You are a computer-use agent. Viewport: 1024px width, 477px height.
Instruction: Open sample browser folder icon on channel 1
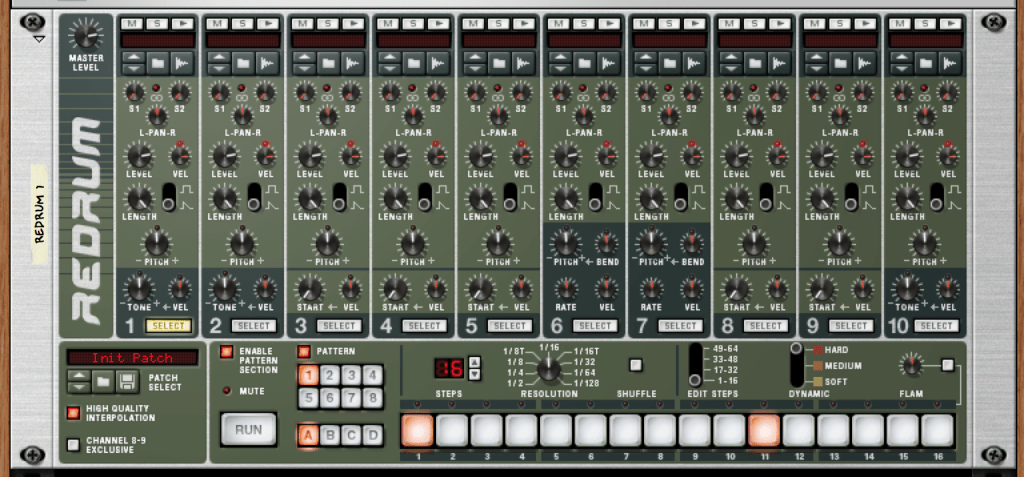tap(157, 63)
